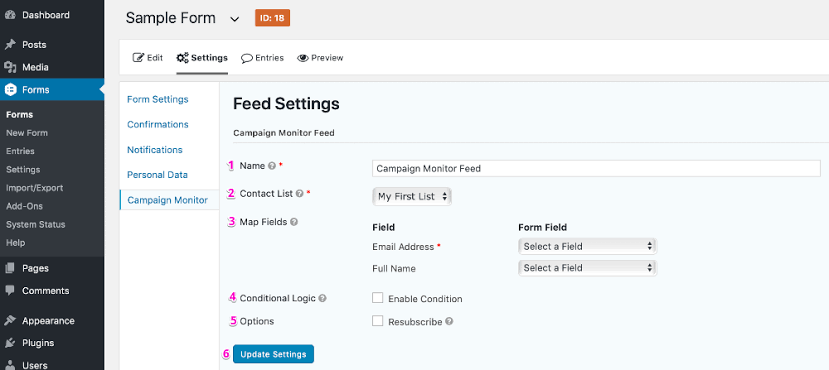Click the feed Name input field
This screenshot has height=370, width=829.
[596, 169]
